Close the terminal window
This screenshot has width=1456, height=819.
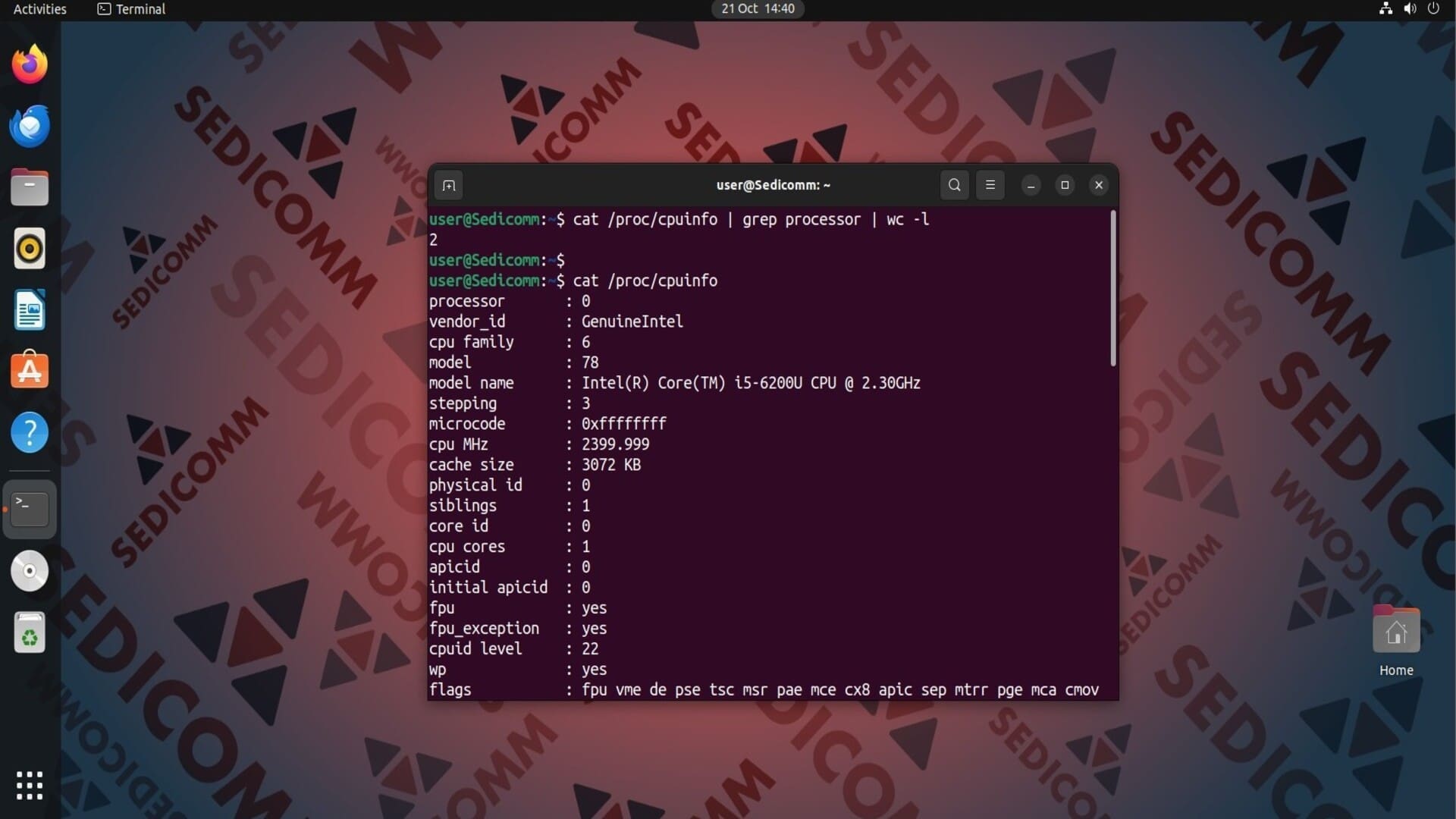click(x=1099, y=185)
